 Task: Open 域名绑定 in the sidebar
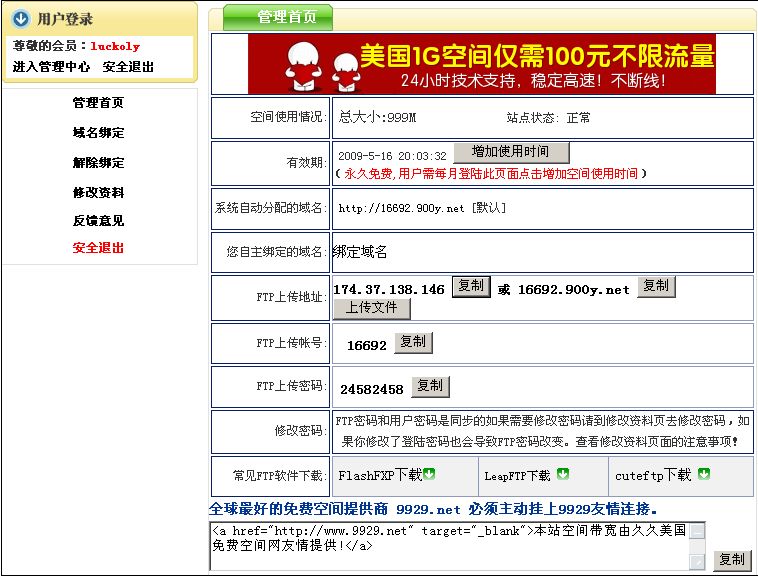pyautogui.click(x=98, y=133)
